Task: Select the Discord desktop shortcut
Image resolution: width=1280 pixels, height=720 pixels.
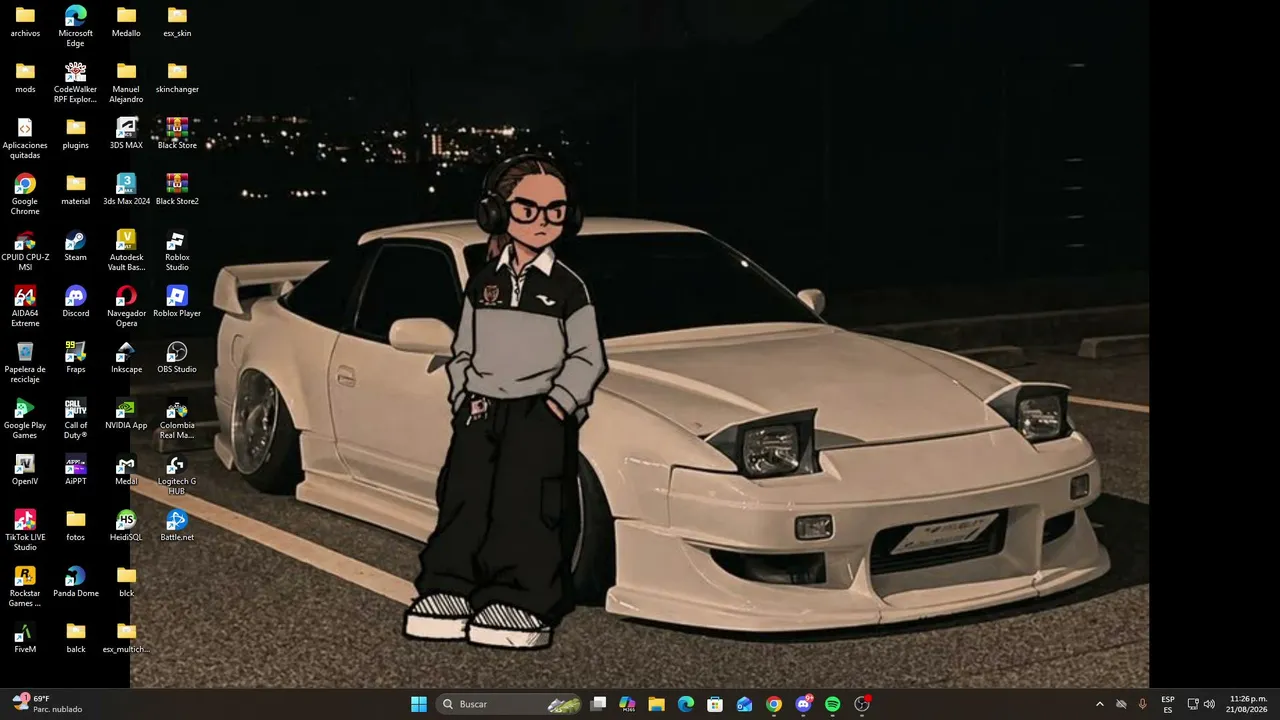Action: [76, 301]
